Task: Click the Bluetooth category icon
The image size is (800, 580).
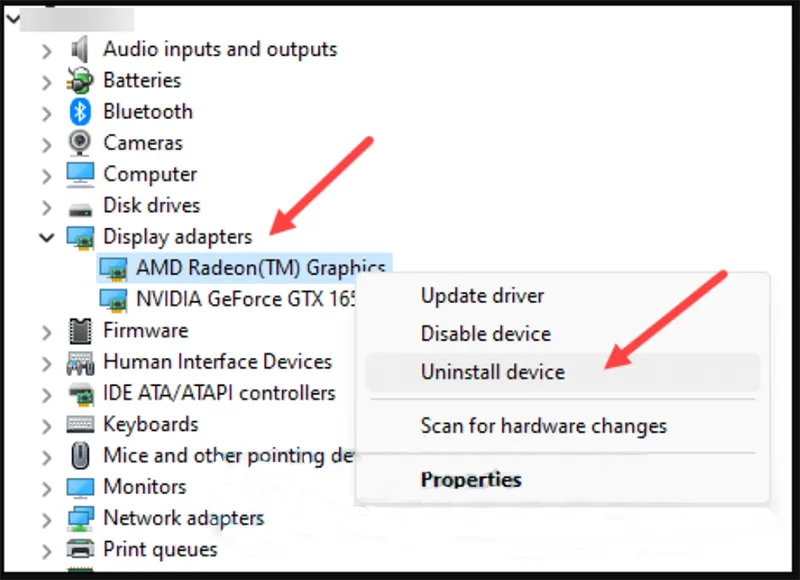Action: (x=80, y=111)
